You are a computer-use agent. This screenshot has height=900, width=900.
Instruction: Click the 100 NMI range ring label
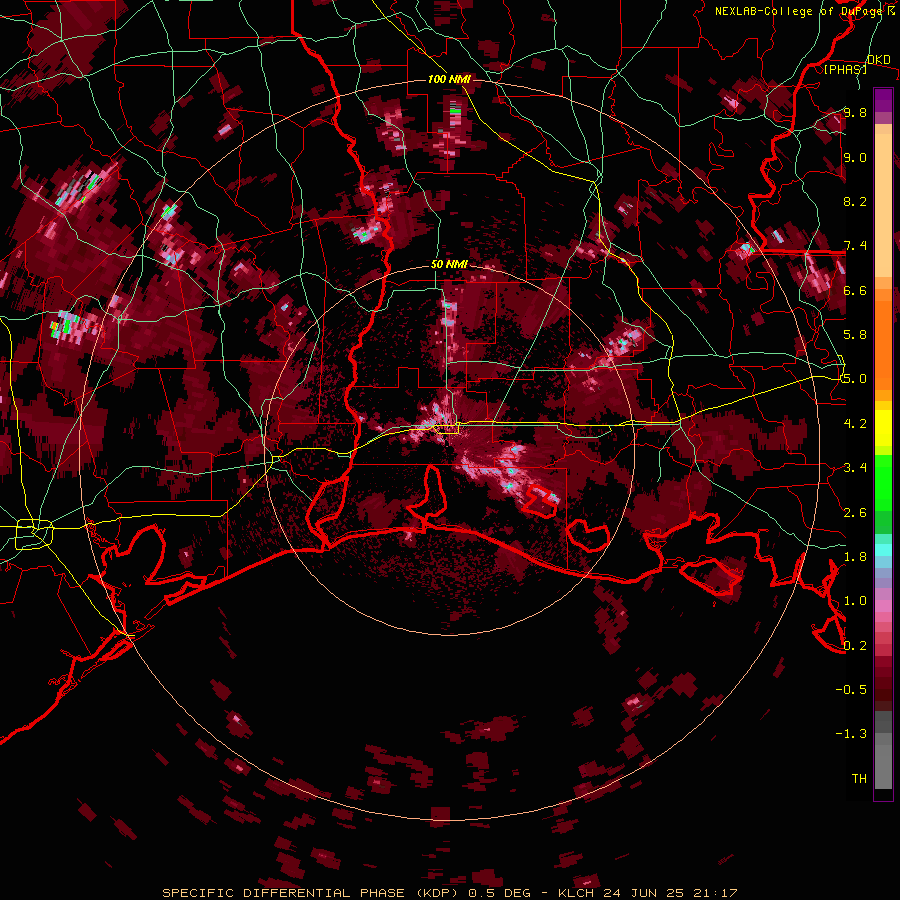pyautogui.click(x=449, y=79)
